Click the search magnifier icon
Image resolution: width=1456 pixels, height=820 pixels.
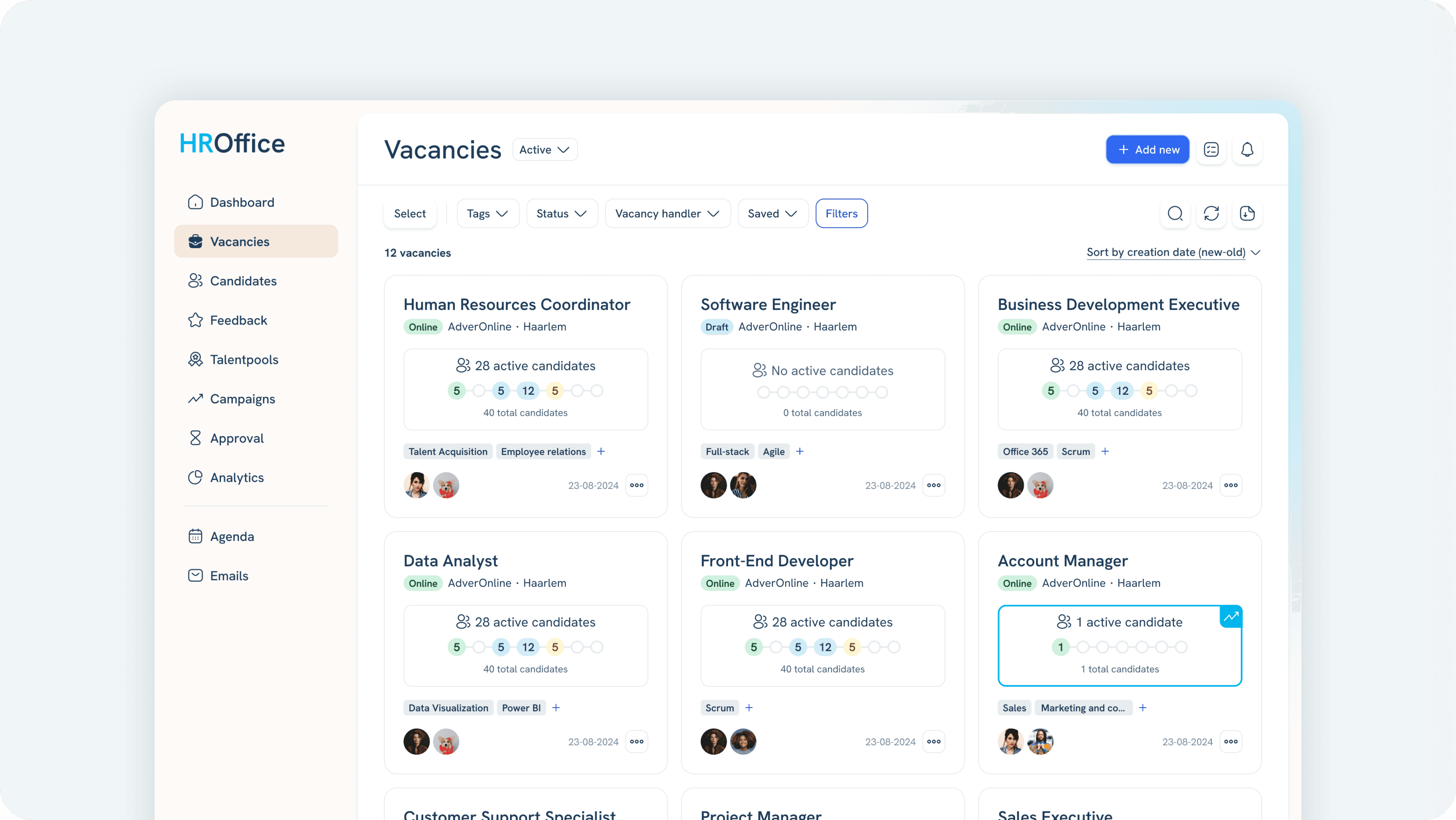[1175, 213]
